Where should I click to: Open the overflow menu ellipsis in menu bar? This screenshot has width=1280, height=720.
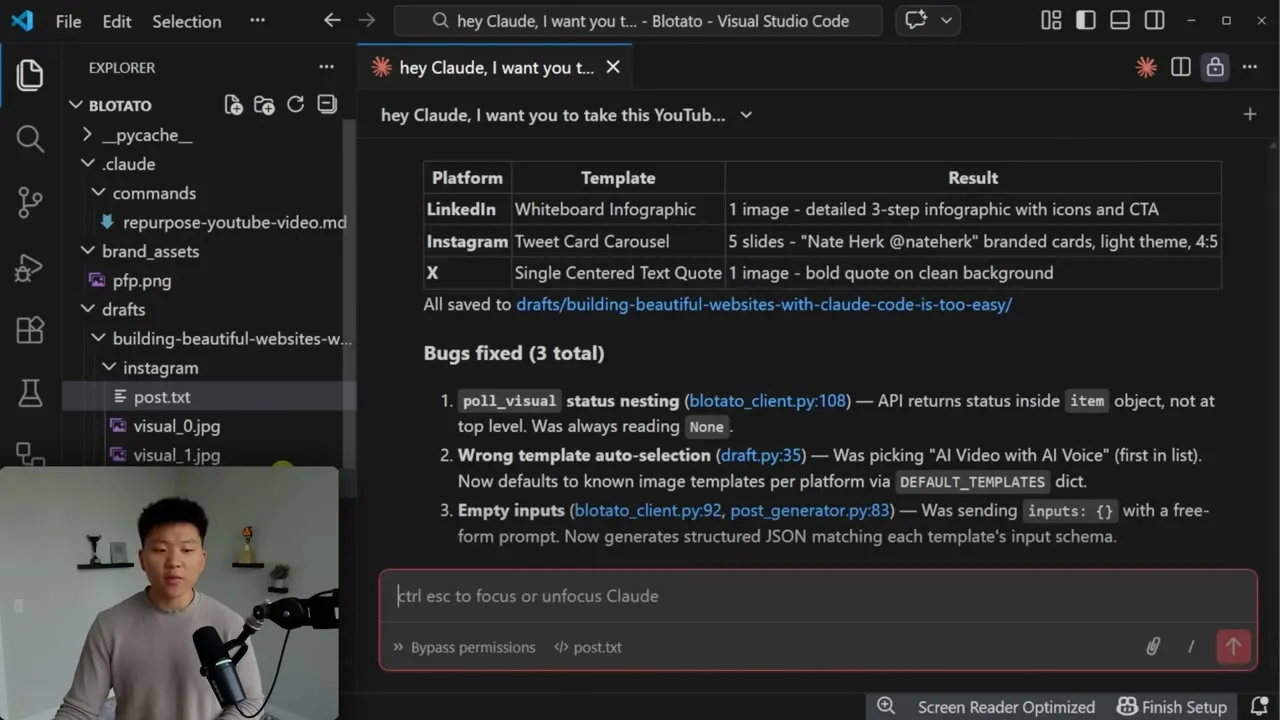pyautogui.click(x=257, y=20)
